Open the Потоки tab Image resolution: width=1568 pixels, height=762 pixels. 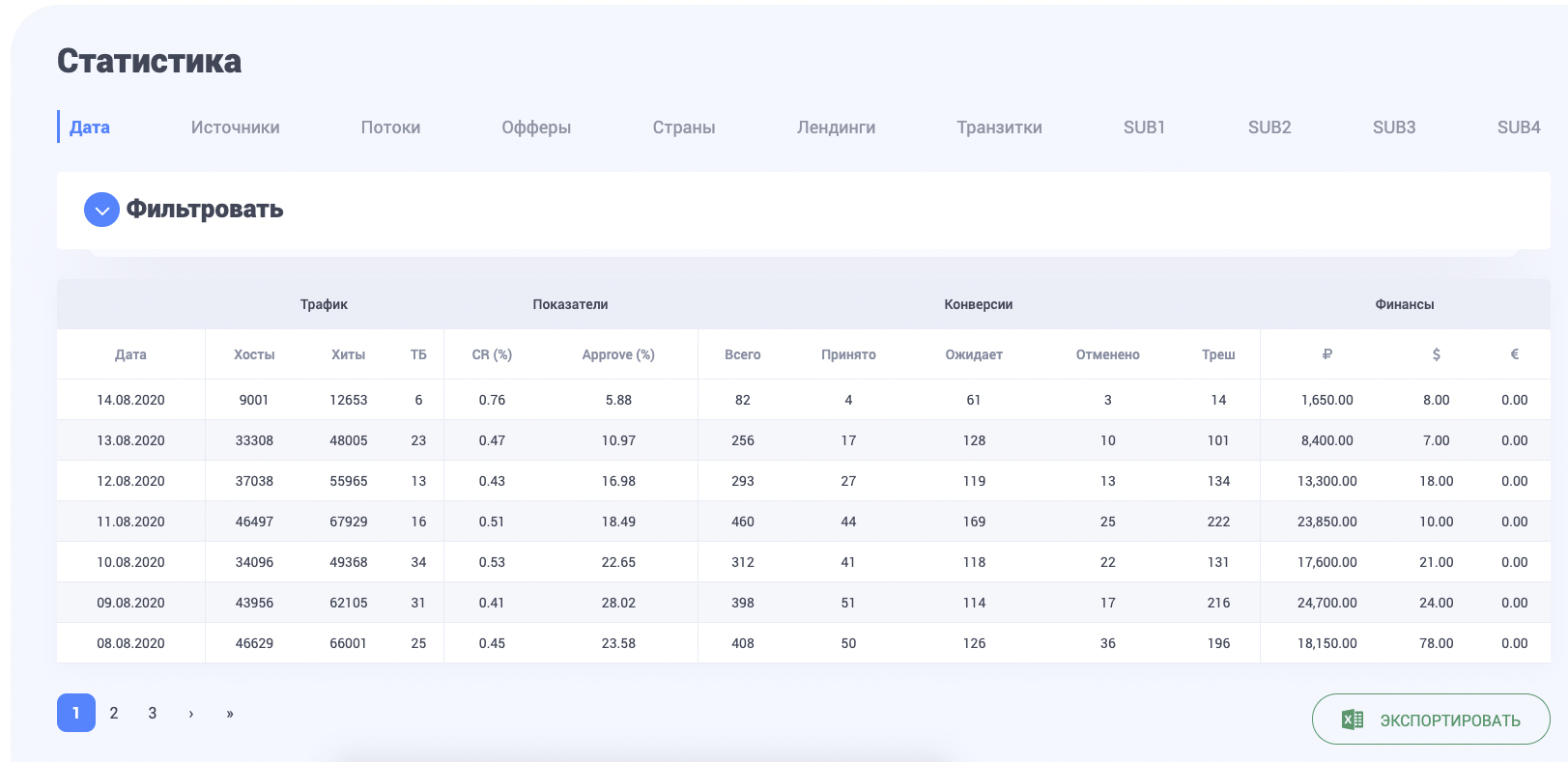tap(390, 127)
